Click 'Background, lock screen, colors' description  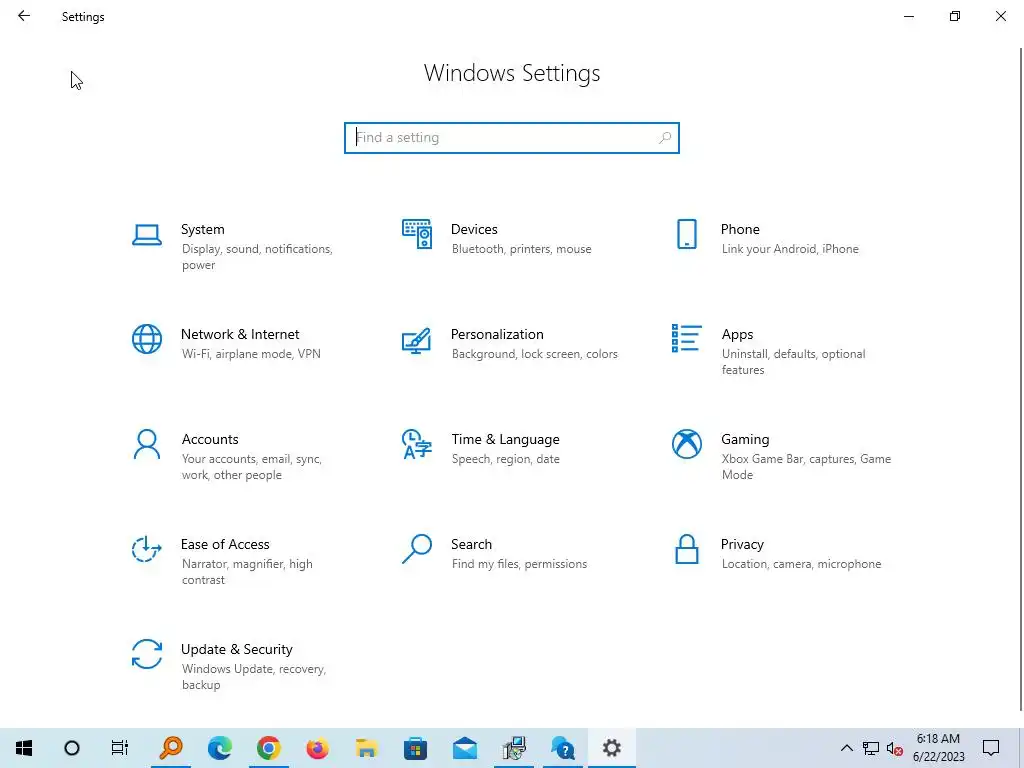pyautogui.click(x=534, y=354)
